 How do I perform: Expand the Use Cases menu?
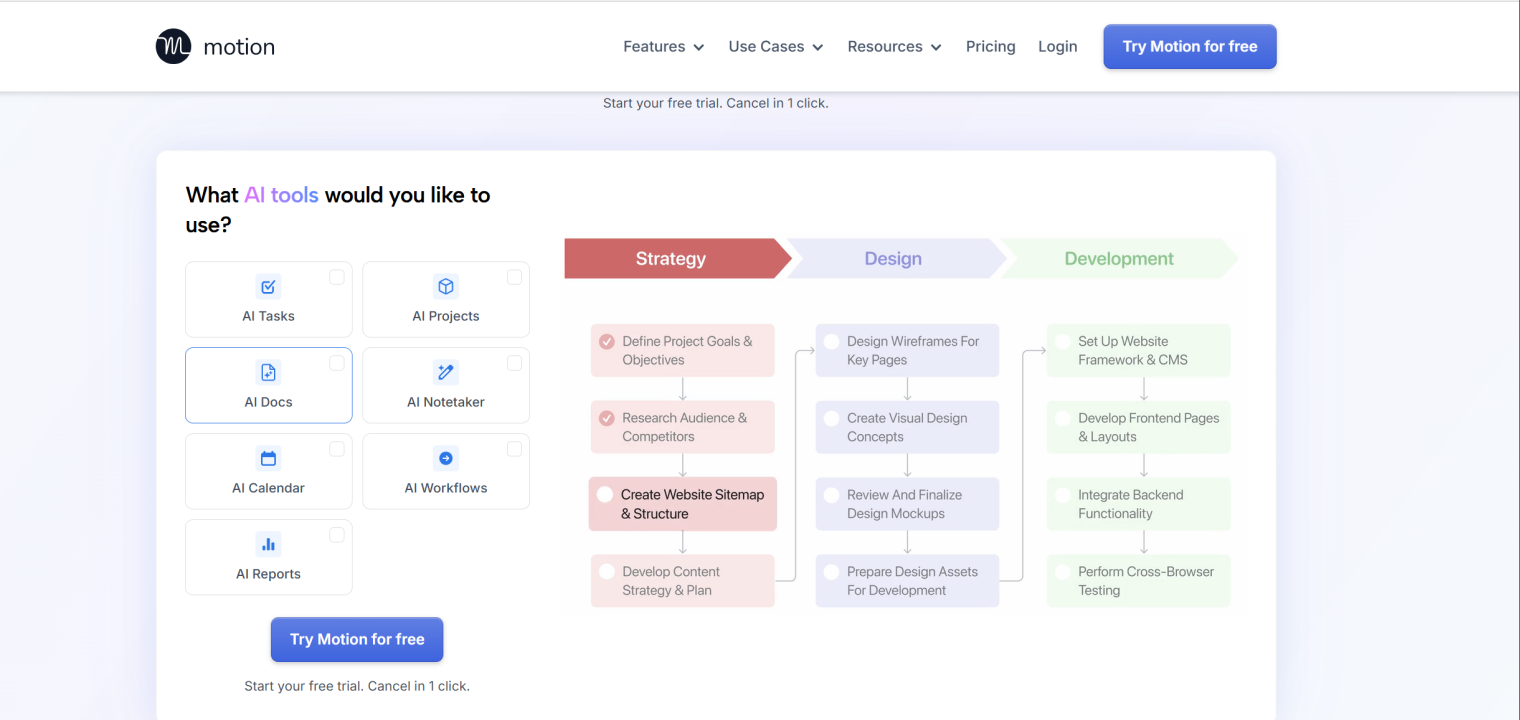(x=775, y=46)
